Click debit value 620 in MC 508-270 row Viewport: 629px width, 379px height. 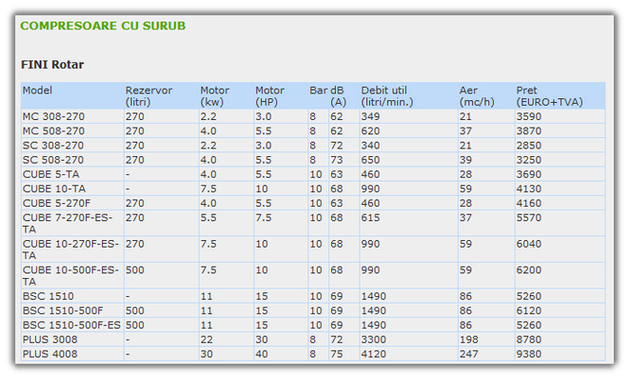(x=370, y=131)
